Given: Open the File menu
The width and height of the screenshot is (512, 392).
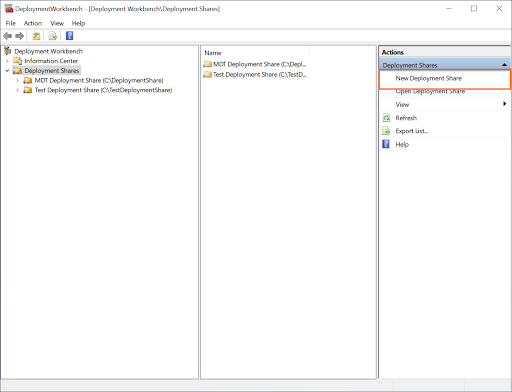Looking at the screenshot, I should point(11,23).
